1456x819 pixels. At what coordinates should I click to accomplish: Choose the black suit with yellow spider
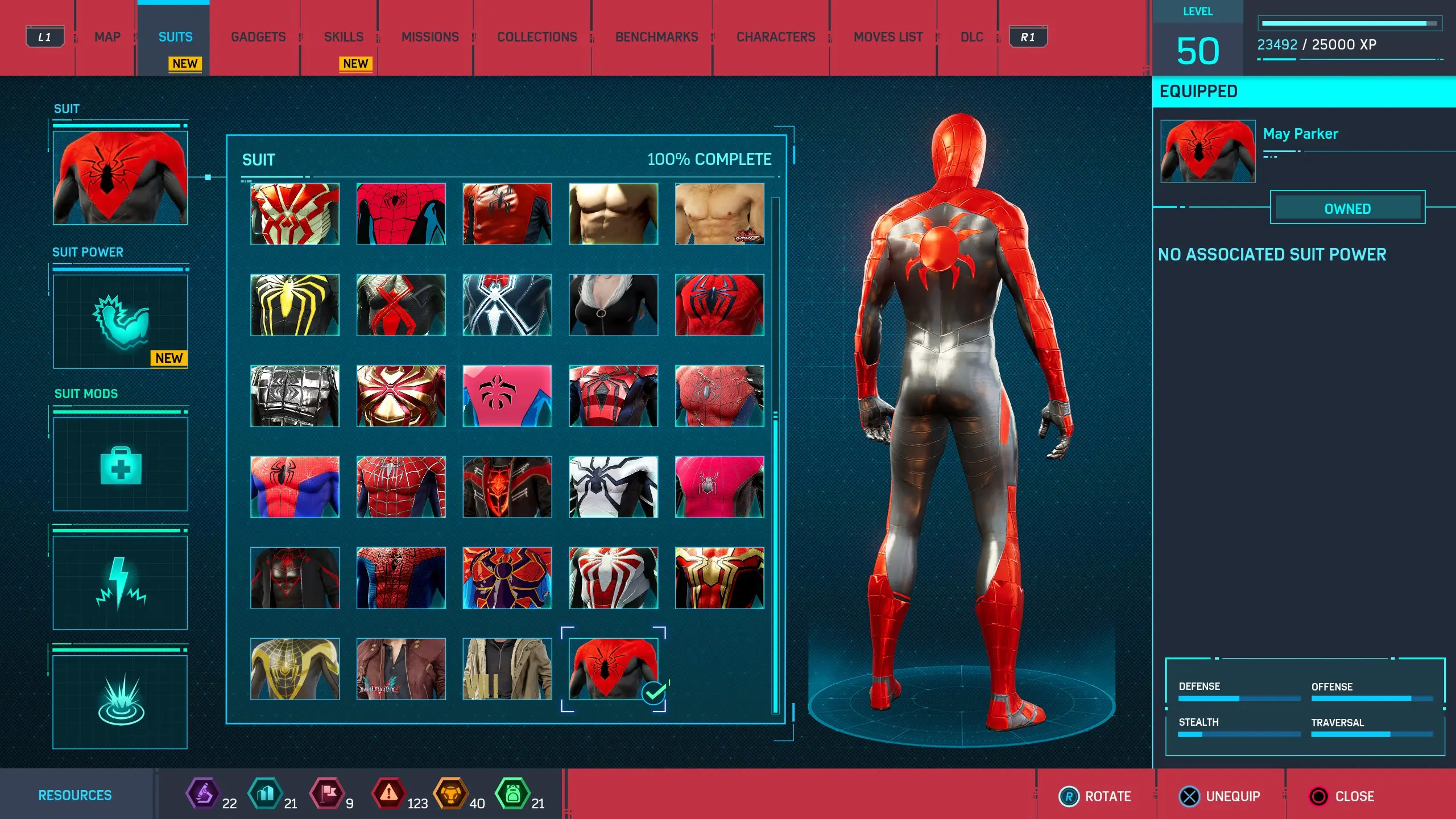[x=295, y=305]
